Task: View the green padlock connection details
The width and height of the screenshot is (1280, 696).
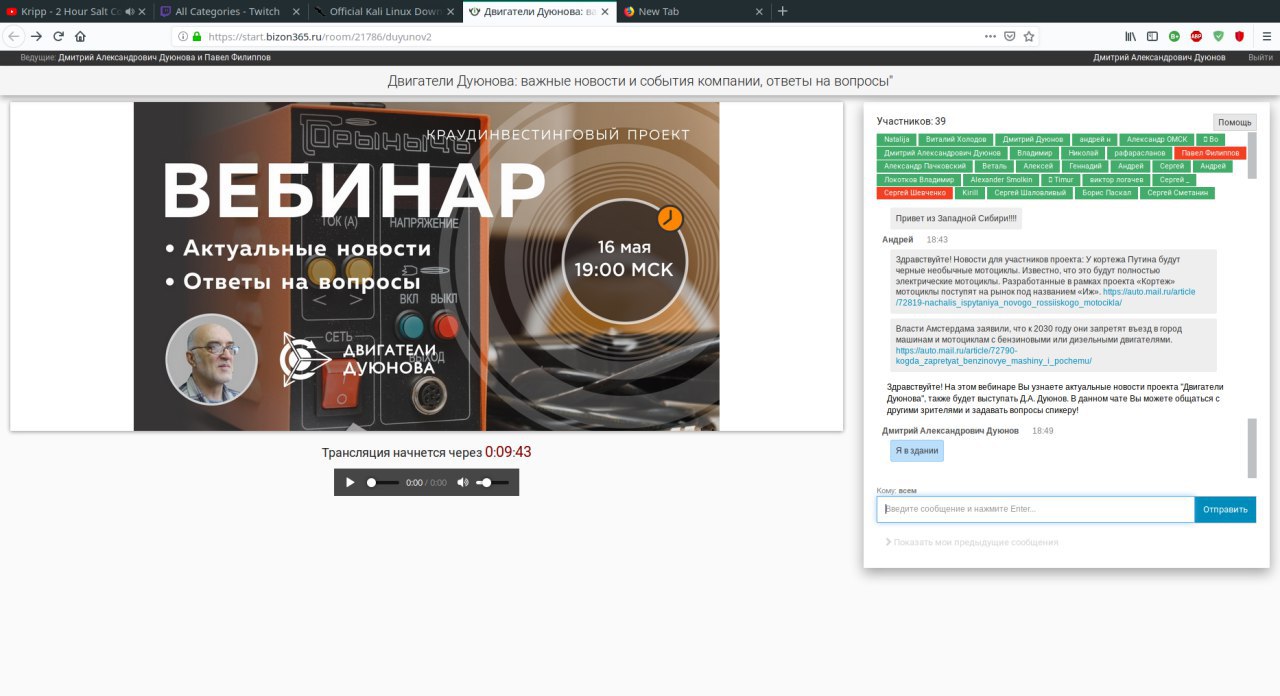Action: point(197,36)
